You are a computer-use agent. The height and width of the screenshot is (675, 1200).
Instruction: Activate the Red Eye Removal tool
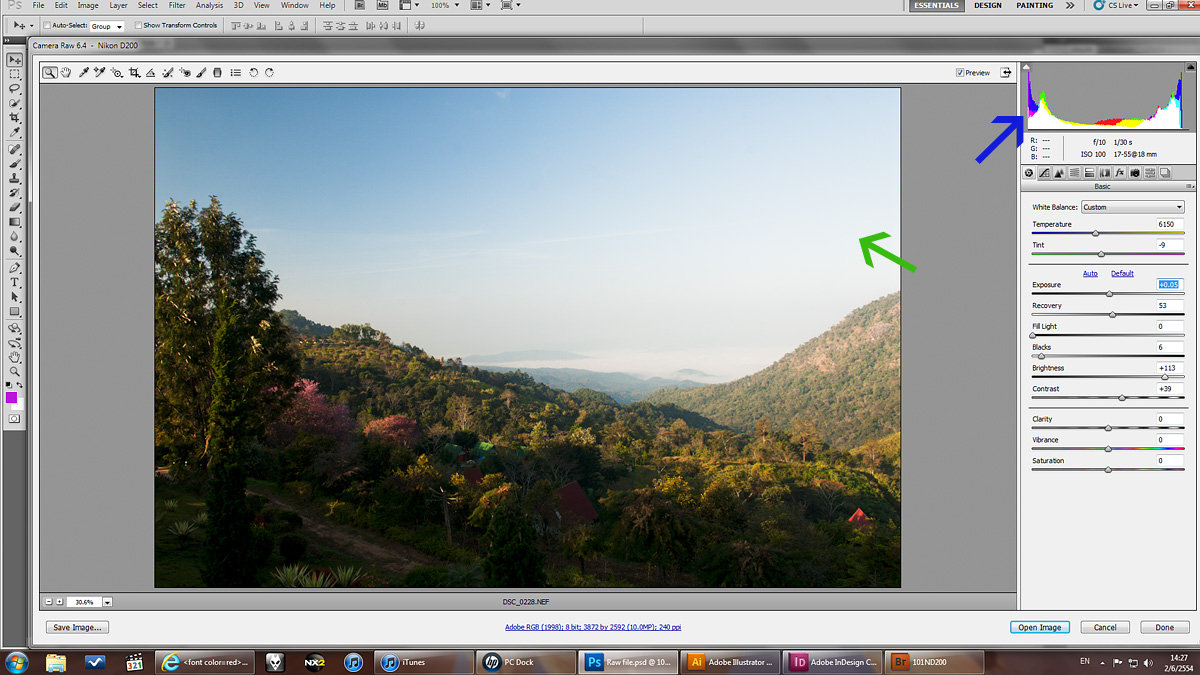[185, 73]
